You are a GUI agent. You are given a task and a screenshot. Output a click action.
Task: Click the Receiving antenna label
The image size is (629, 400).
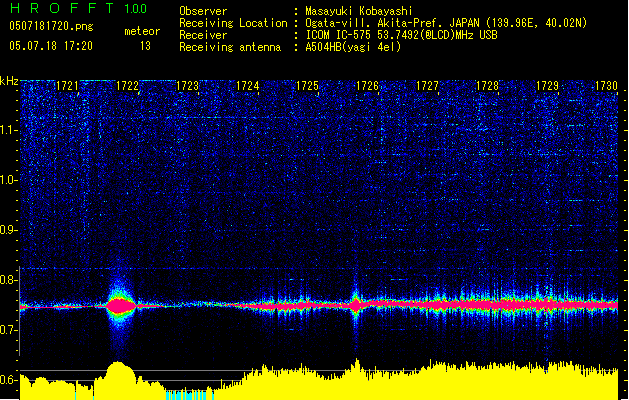(230, 47)
